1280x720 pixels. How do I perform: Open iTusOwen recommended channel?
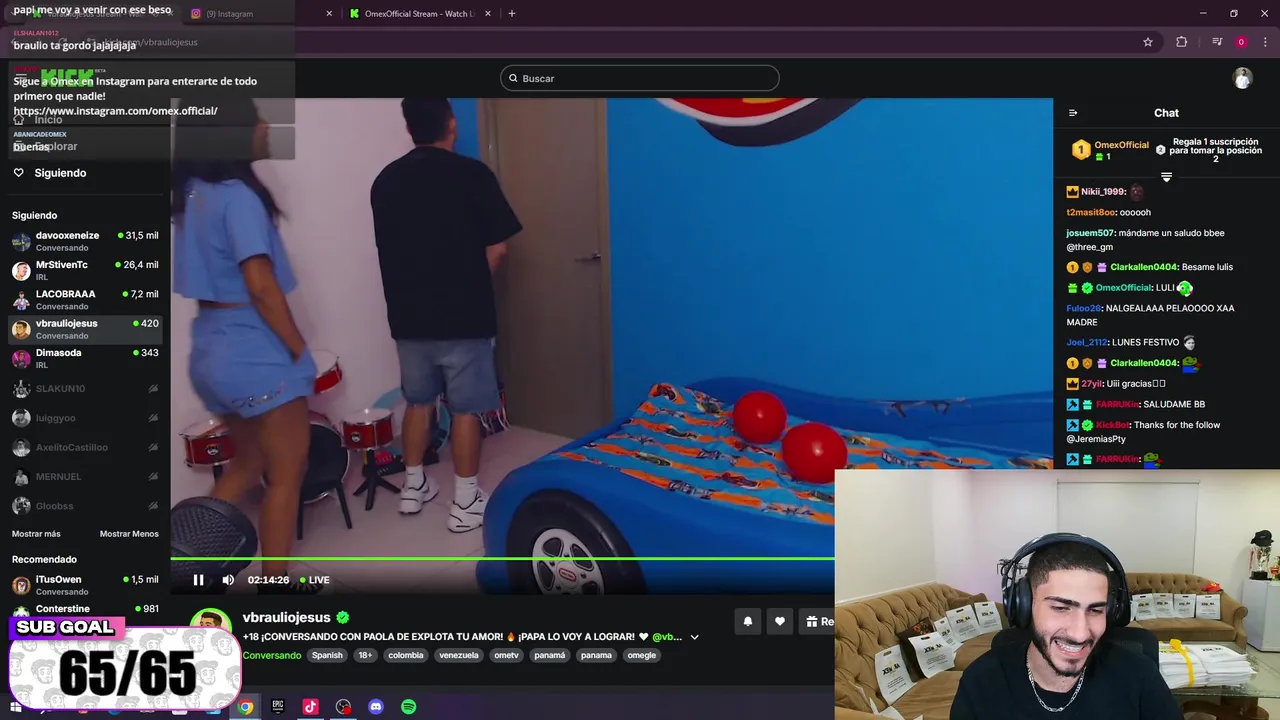pos(85,585)
